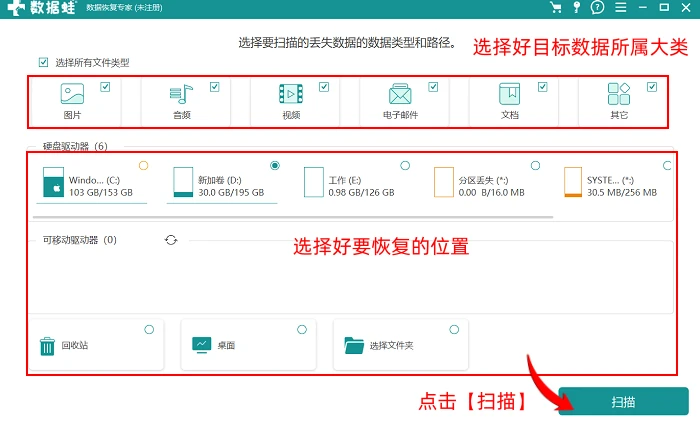
Task: Open the hamburger menu in title bar
Action: [x=621, y=7]
